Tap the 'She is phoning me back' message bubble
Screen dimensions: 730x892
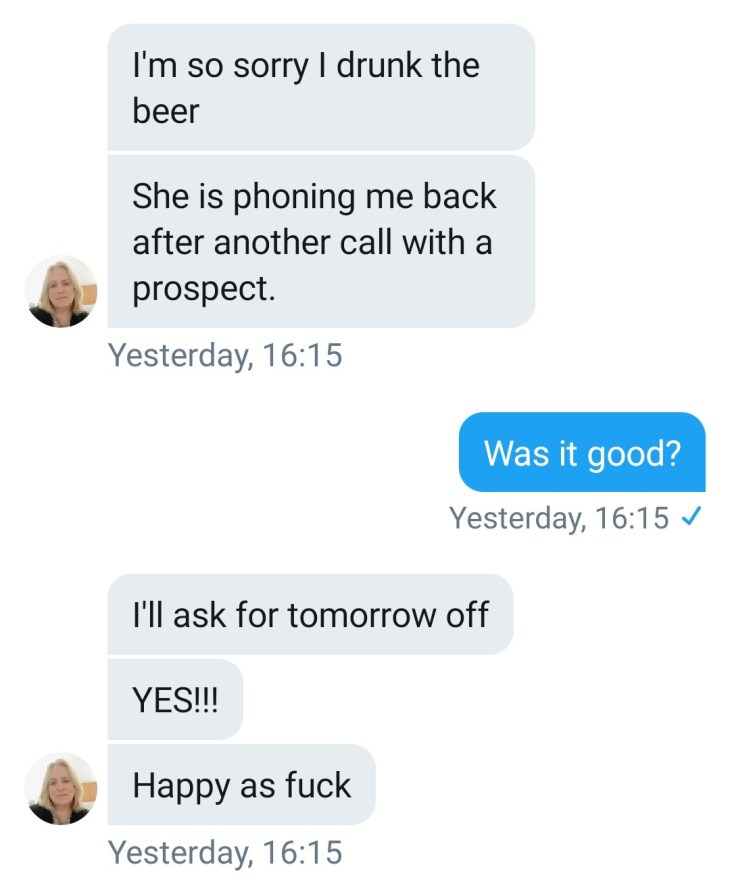point(320,242)
